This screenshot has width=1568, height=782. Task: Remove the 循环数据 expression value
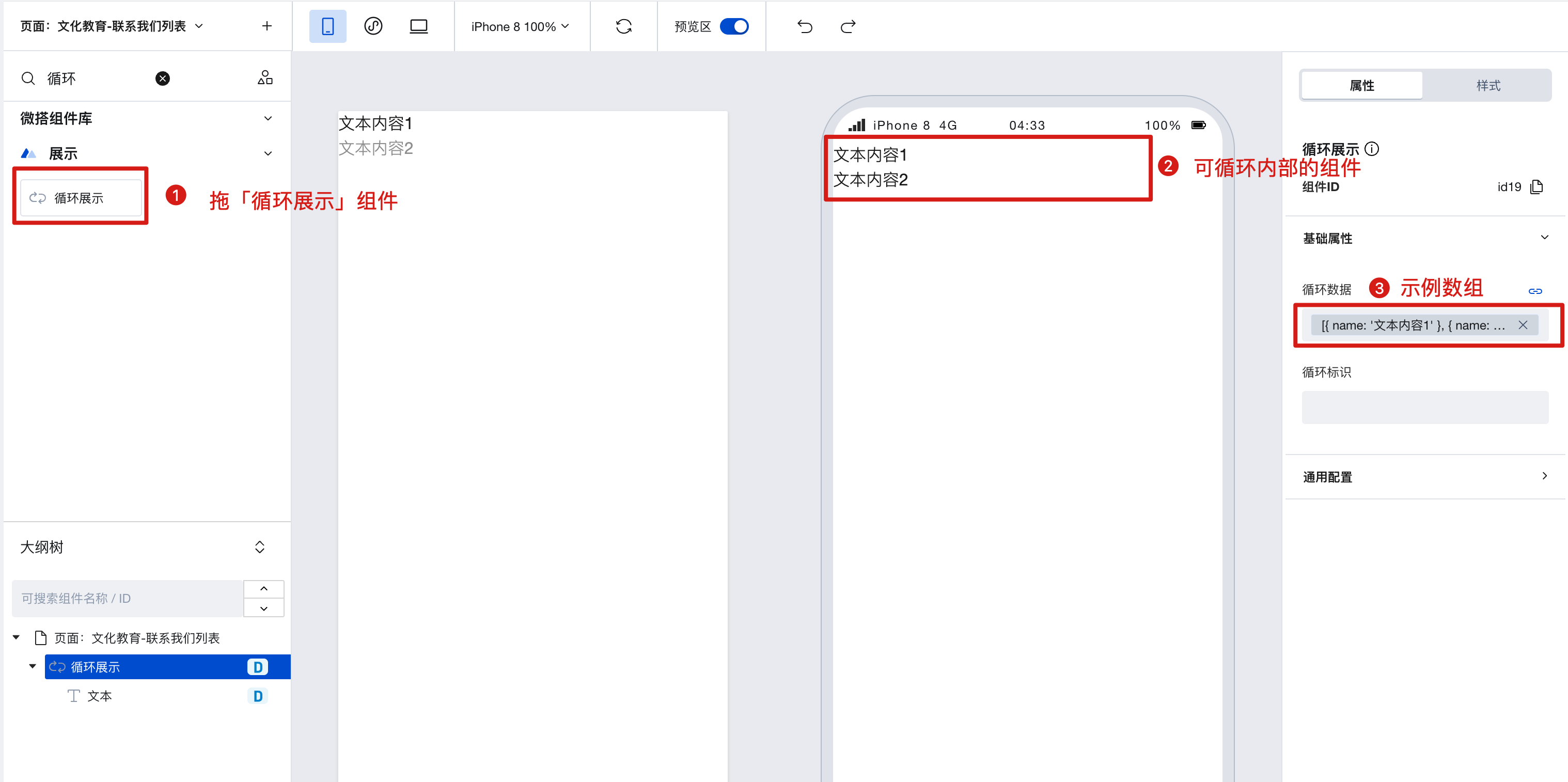pyautogui.click(x=1523, y=325)
